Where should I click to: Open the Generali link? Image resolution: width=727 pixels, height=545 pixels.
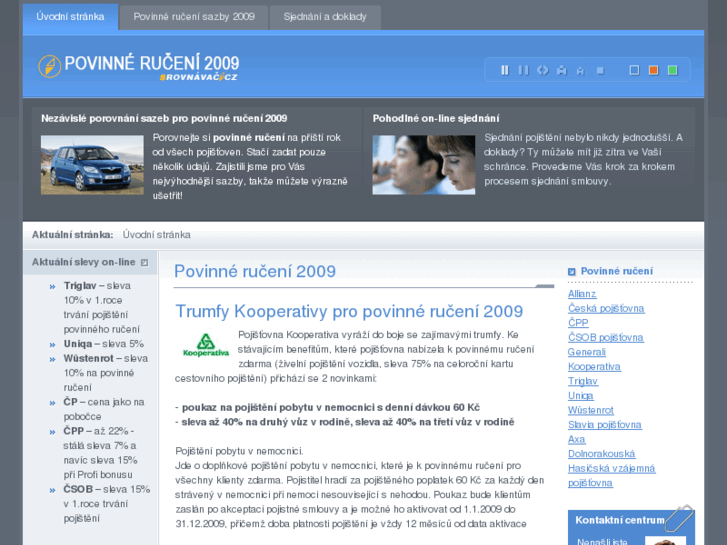tap(587, 352)
